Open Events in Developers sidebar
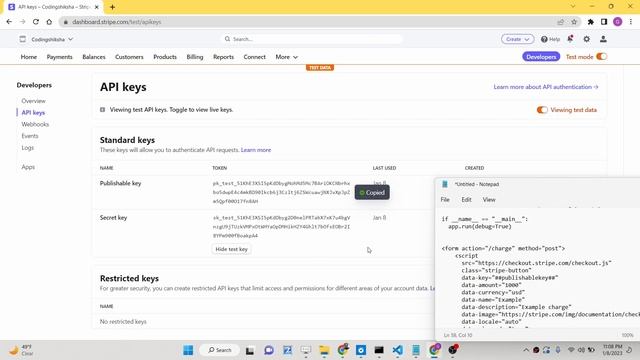 click(30, 136)
